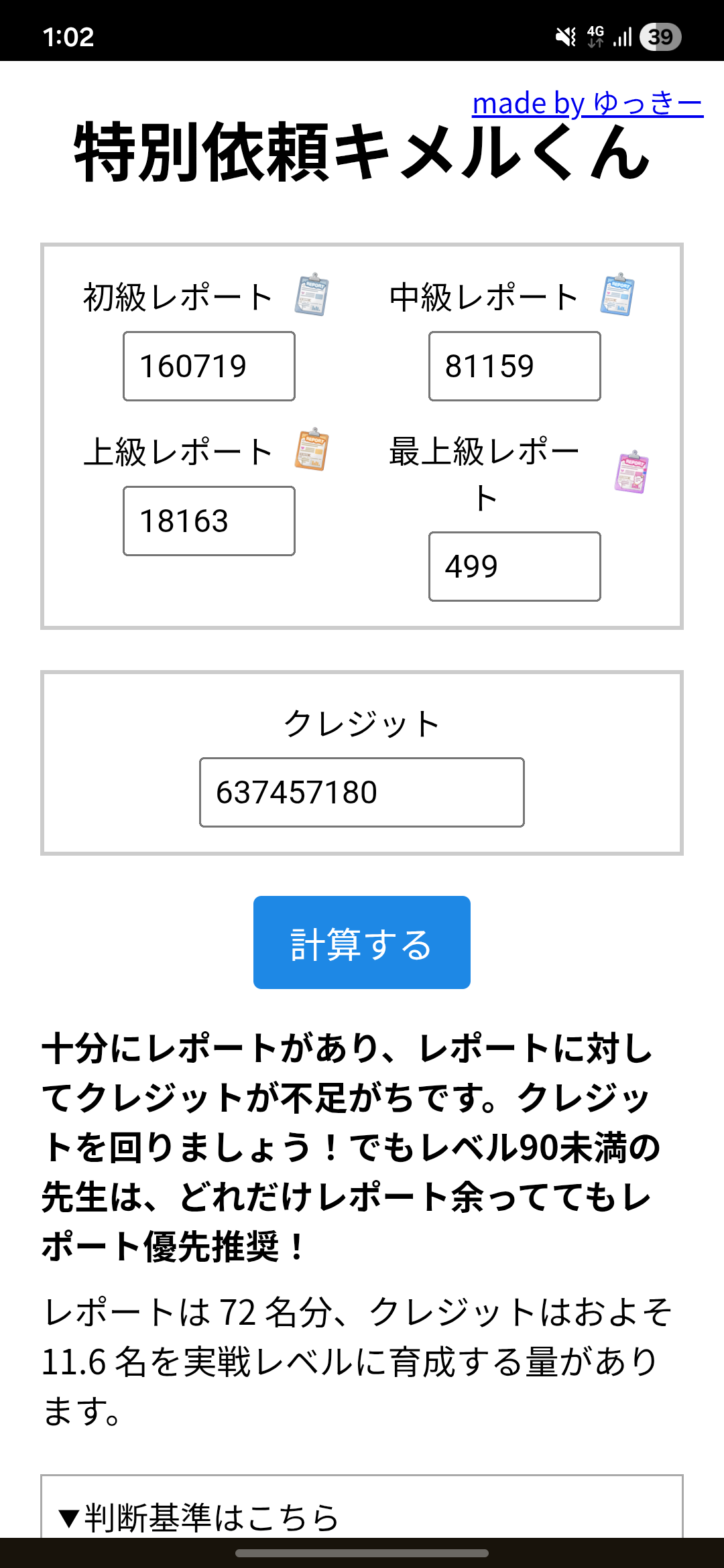The height and width of the screenshot is (1568, 724).
Task: Click the 上級レポート input box
Action: pyautogui.click(x=209, y=521)
